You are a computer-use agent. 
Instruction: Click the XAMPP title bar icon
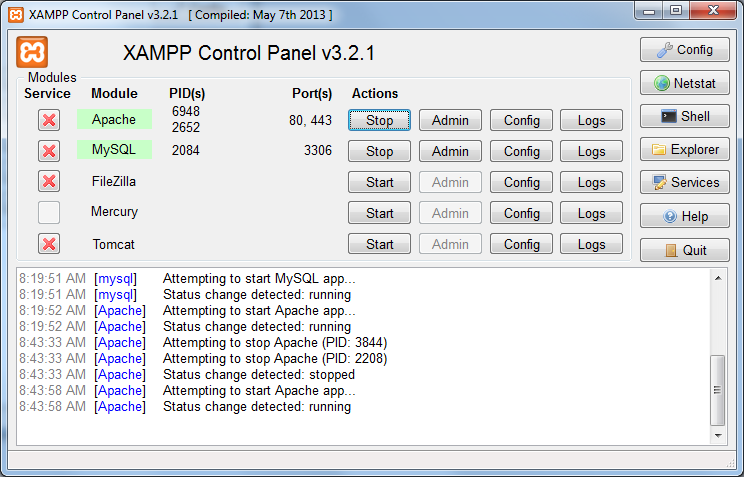point(16,15)
